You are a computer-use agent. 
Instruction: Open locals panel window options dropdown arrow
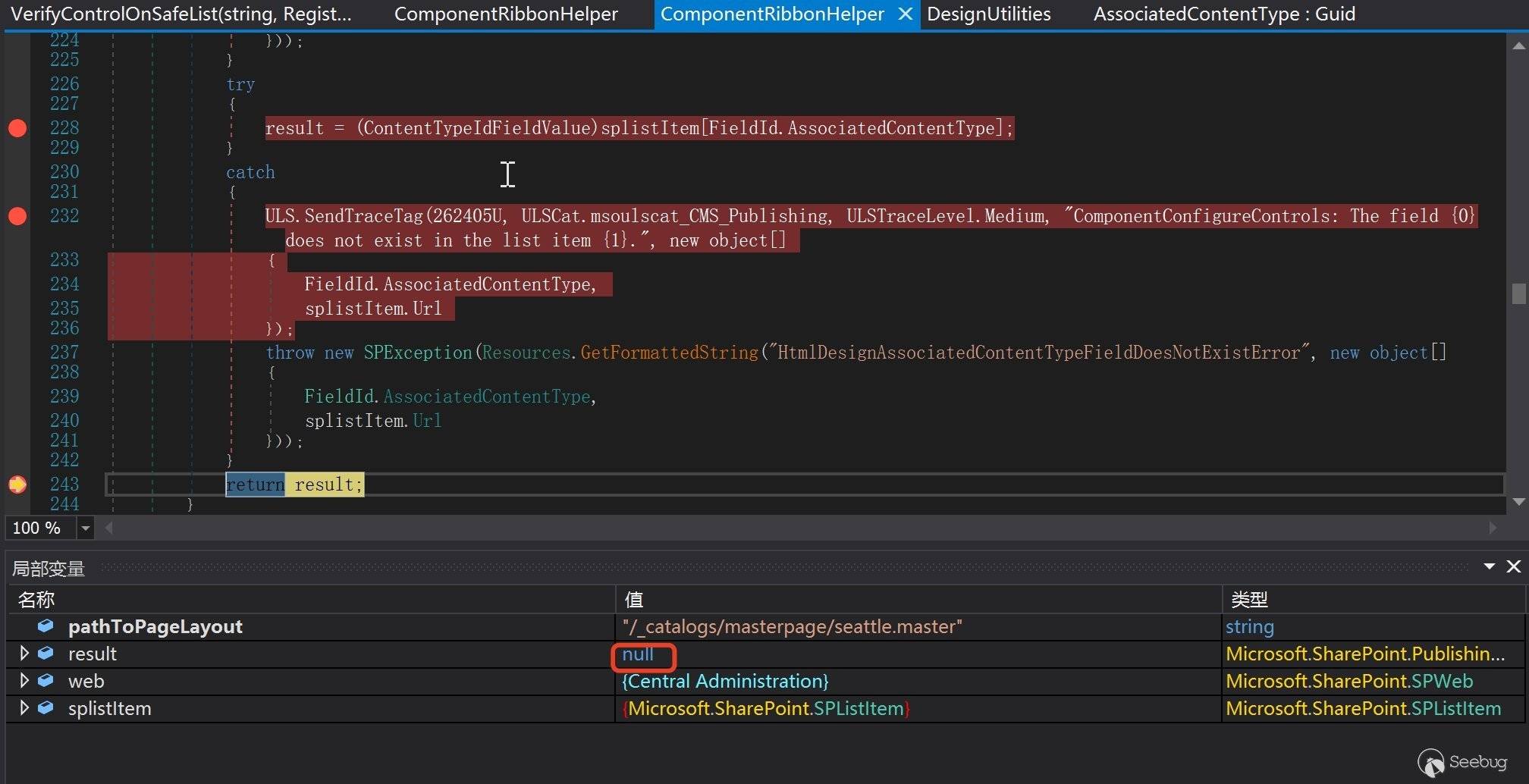click(x=1489, y=566)
